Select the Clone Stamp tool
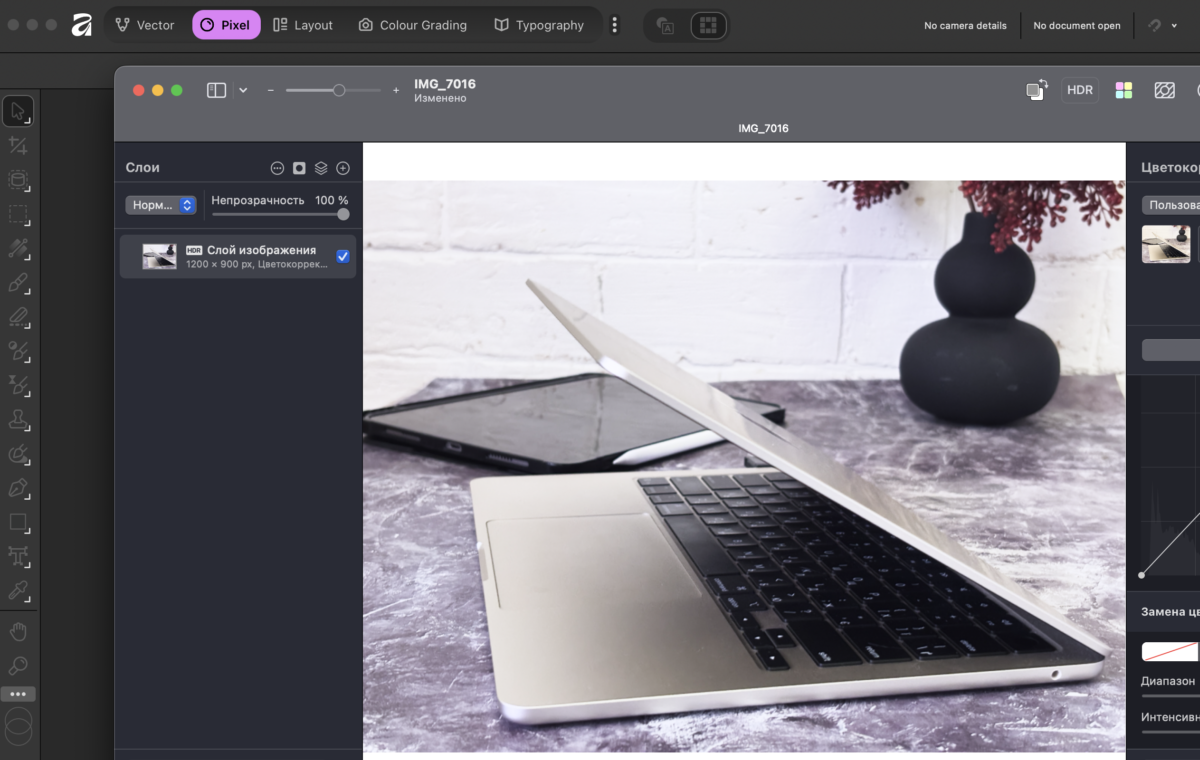1200x760 pixels. 18,420
